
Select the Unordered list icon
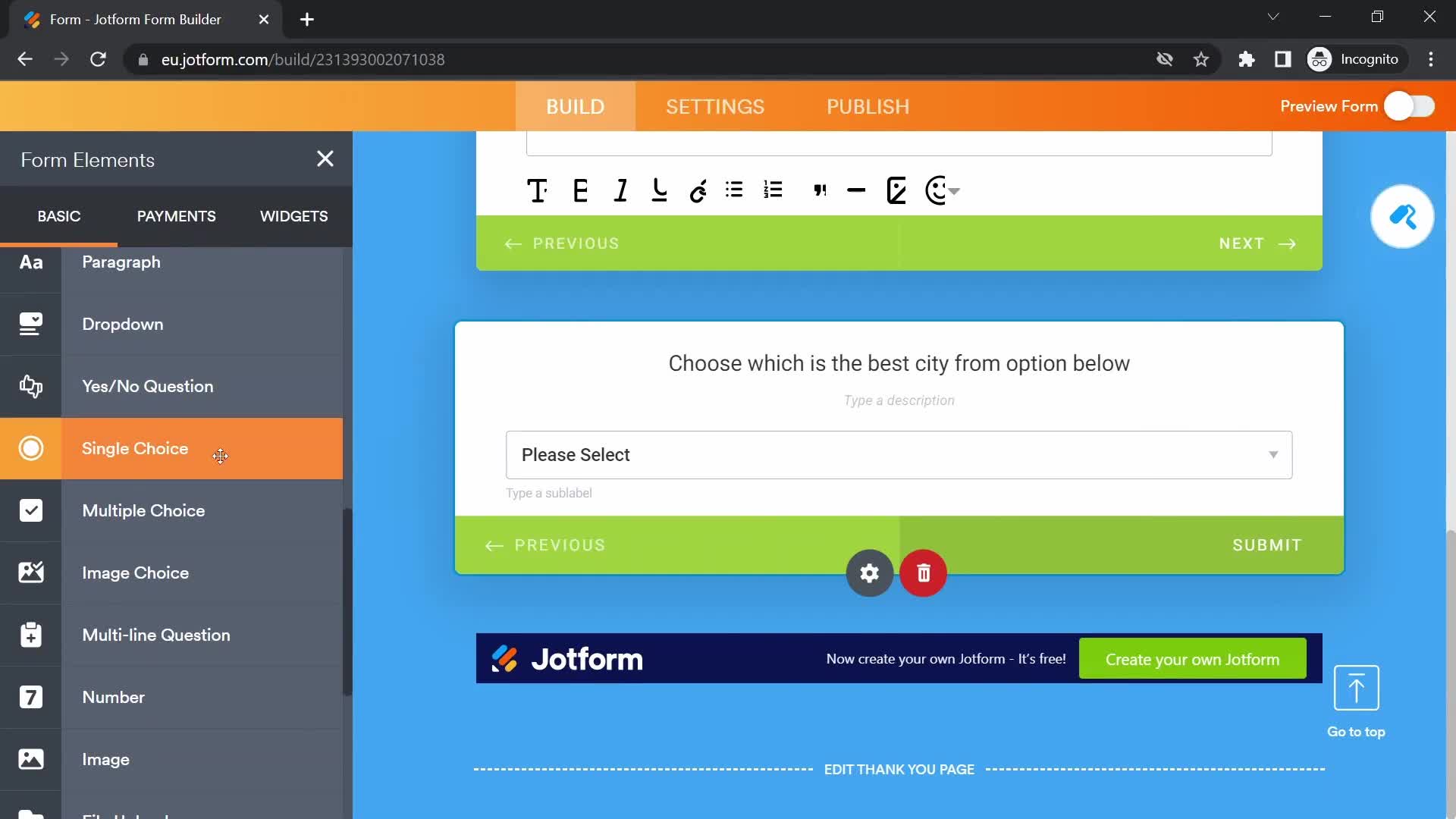736,191
